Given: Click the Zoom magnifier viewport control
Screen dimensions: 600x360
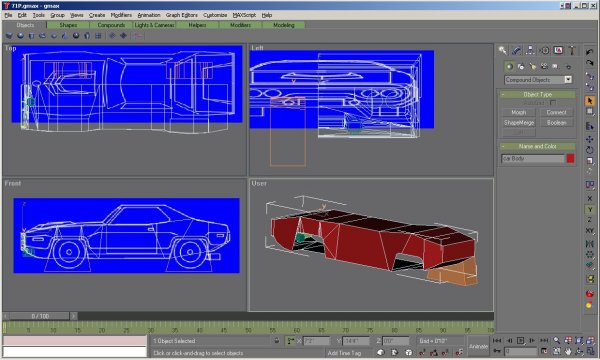Looking at the screenshot, I should (x=557, y=340).
